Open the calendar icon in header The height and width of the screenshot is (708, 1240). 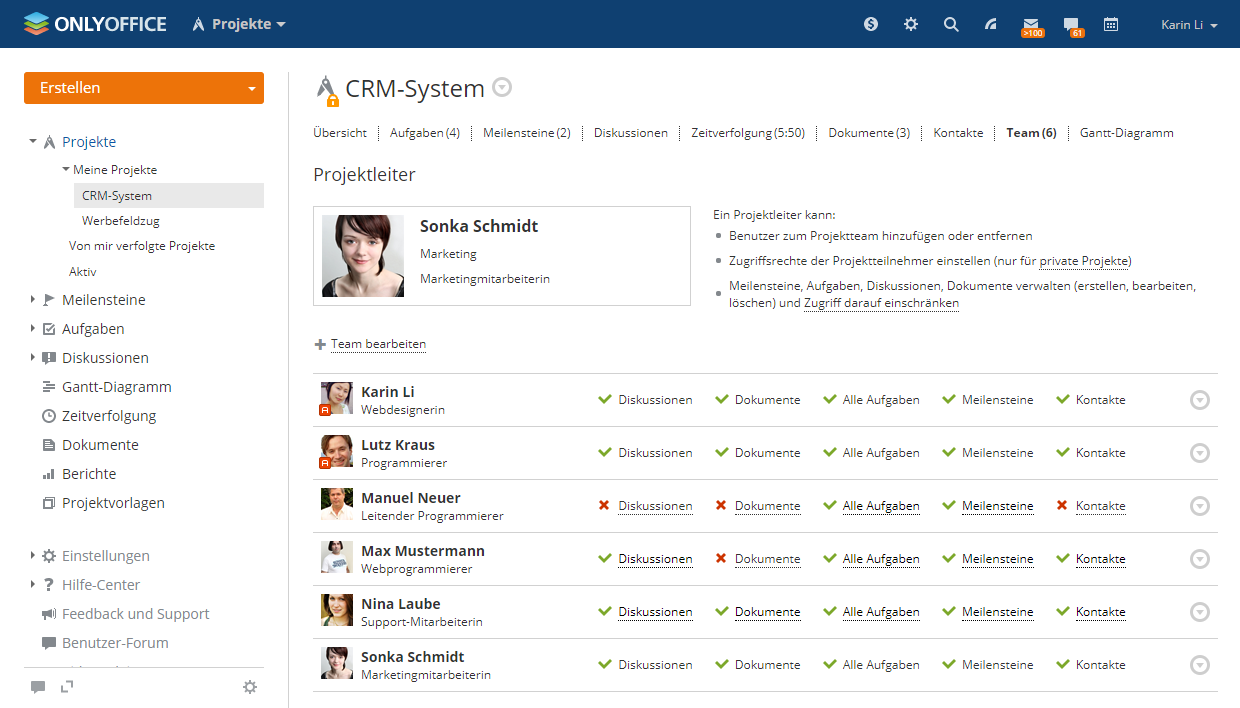coord(1111,24)
